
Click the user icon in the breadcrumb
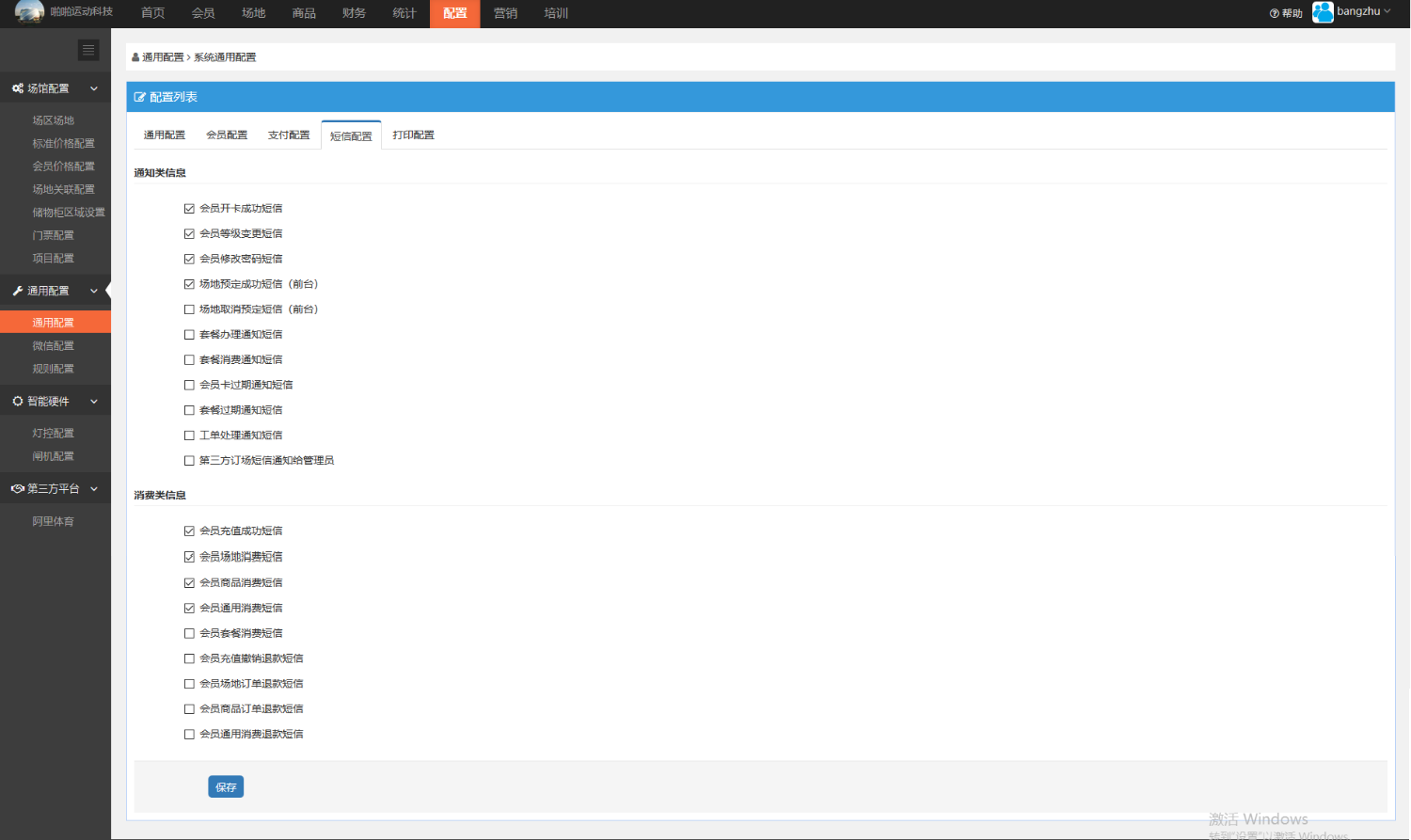click(x=135, y=57)
